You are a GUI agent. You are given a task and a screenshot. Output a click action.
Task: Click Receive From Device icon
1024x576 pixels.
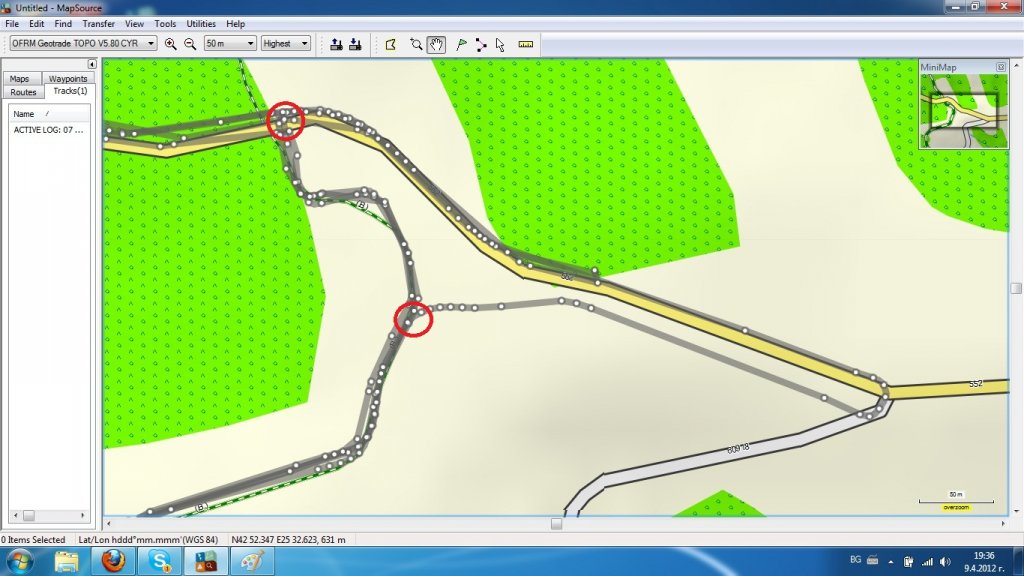tap(355, 44)
